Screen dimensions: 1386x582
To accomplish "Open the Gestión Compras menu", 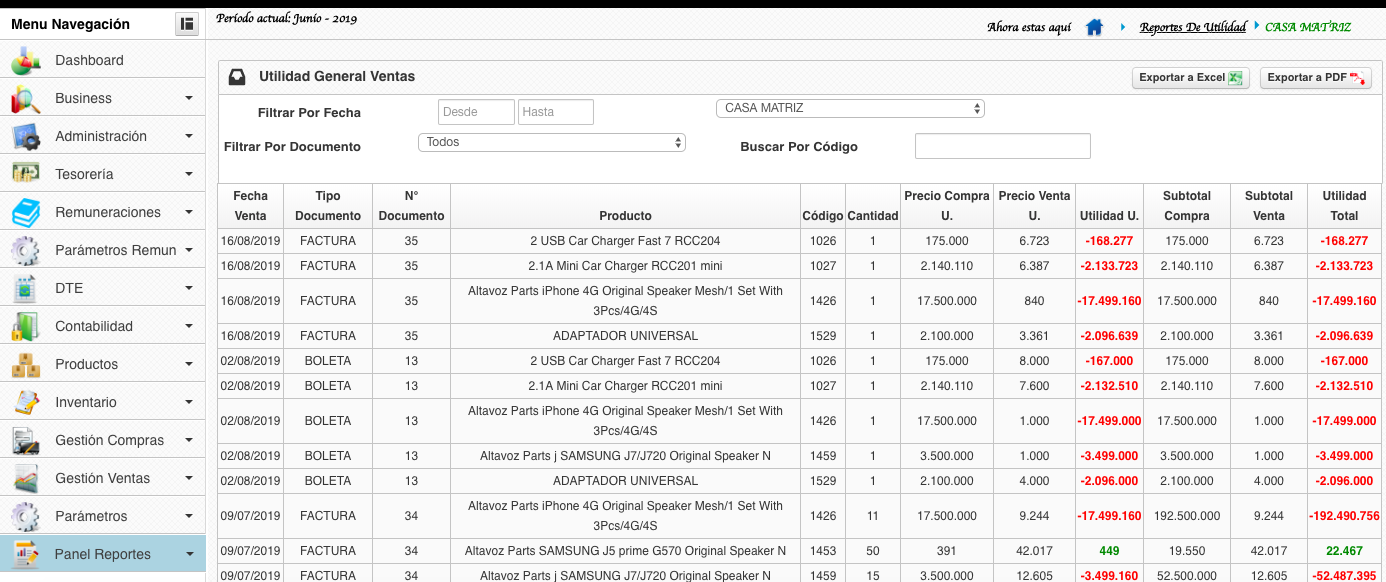I will coord(109,441).
